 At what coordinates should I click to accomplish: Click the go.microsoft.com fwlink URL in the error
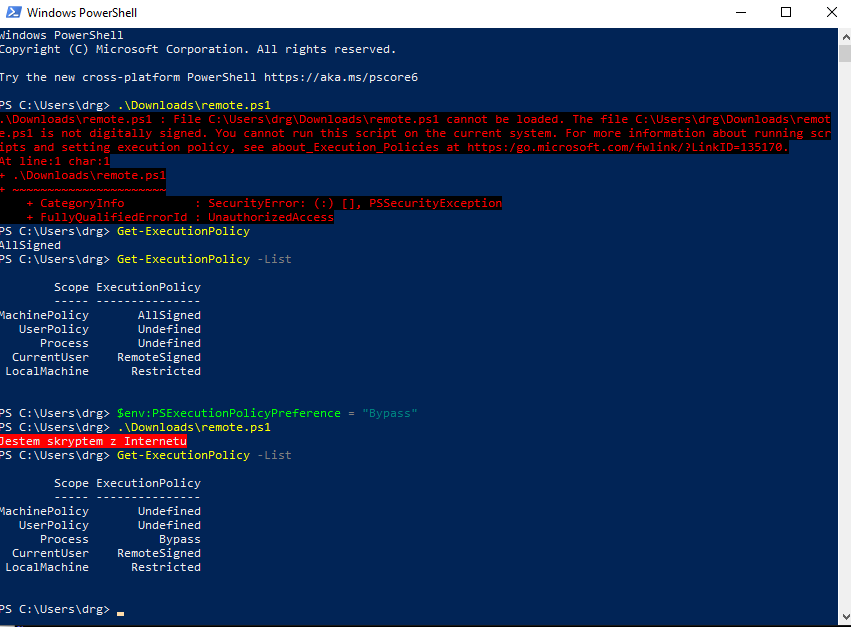627,147
